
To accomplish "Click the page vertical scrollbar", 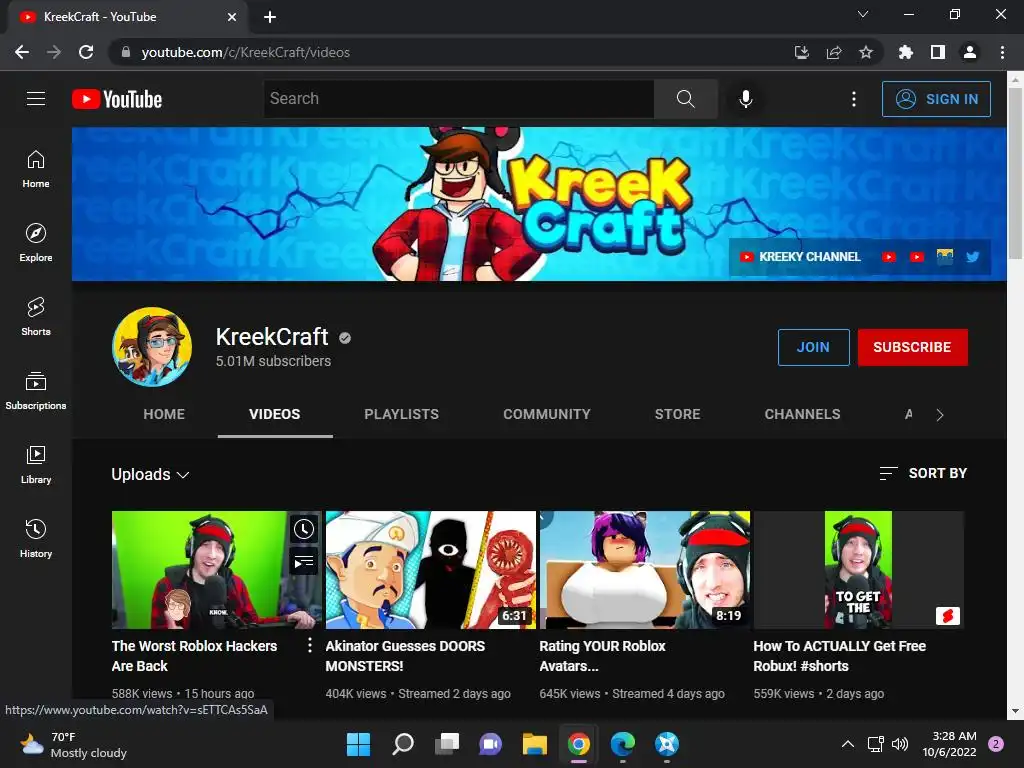I will (1014, 174).
